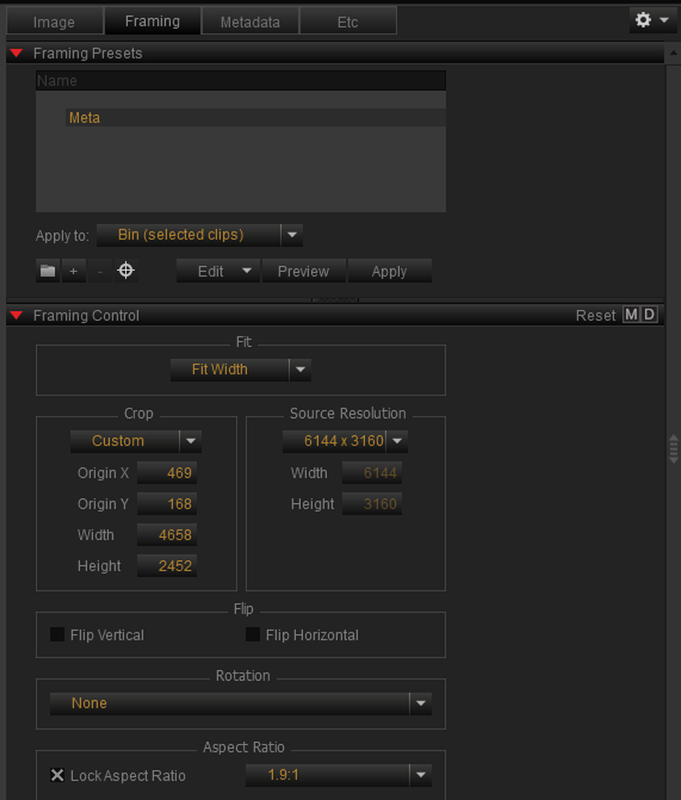The height and width of the screenshot is (800, 681).
Task: Add a preset with plus icon
Action: click(73, 270)
